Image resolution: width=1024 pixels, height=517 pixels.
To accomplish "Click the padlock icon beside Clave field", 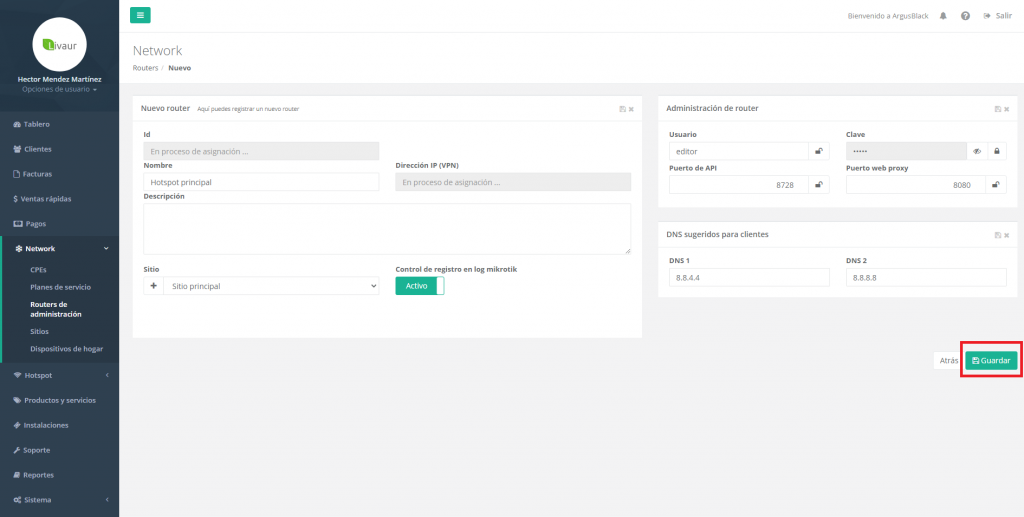I will point(996,151).
